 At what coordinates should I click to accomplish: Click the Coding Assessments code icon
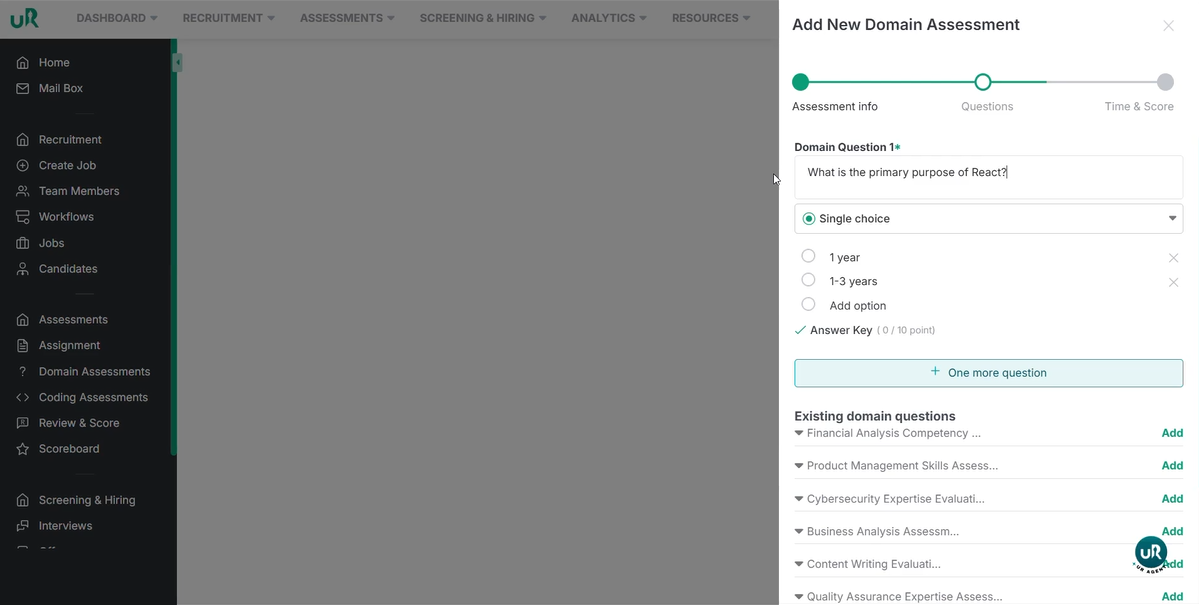23,398
